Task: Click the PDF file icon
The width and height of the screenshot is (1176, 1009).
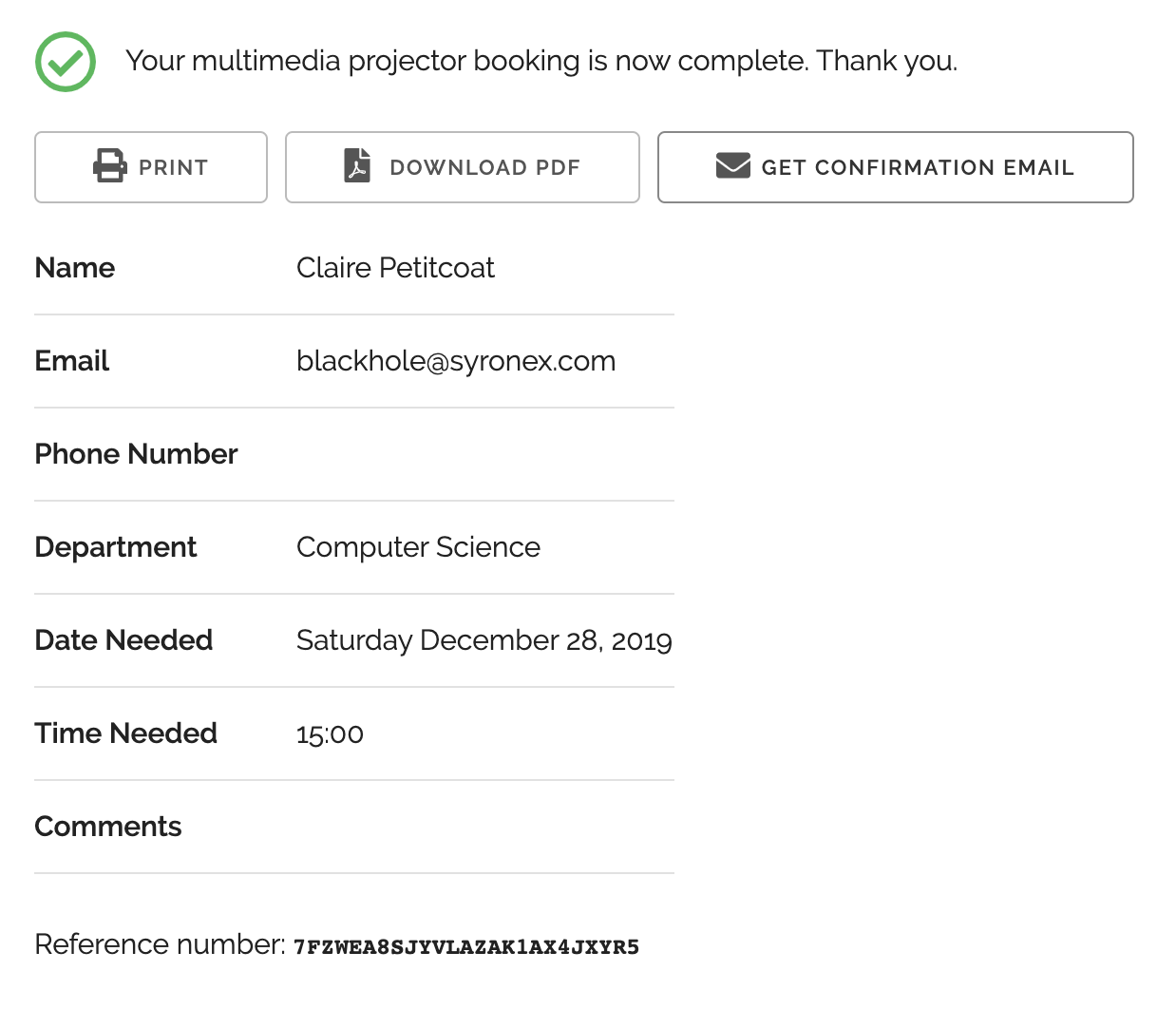Action: [x=357, y=166]
